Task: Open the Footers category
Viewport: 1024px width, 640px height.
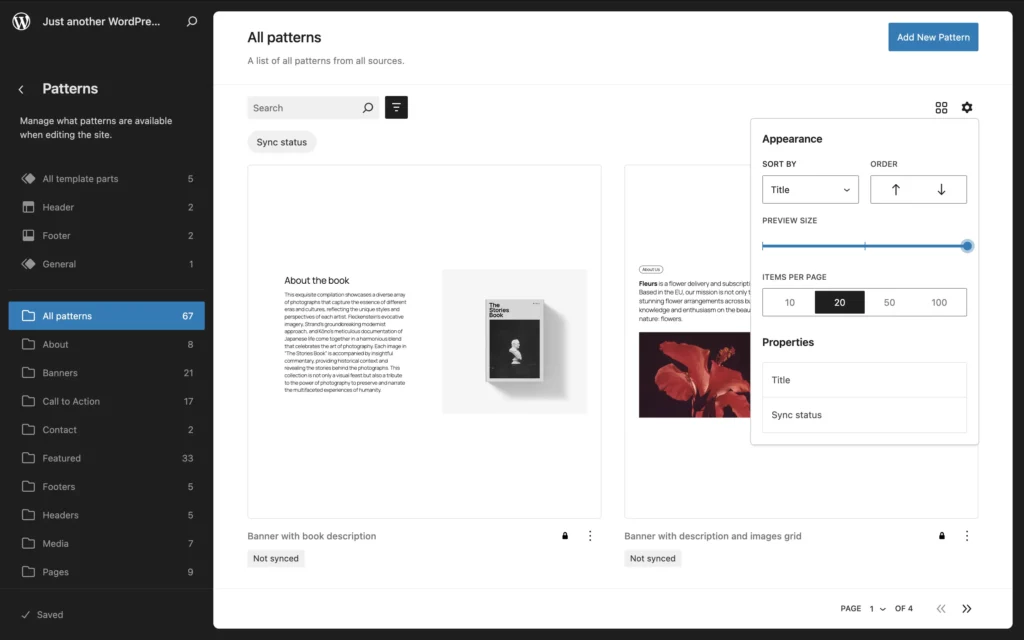Action: coord(106,487)
